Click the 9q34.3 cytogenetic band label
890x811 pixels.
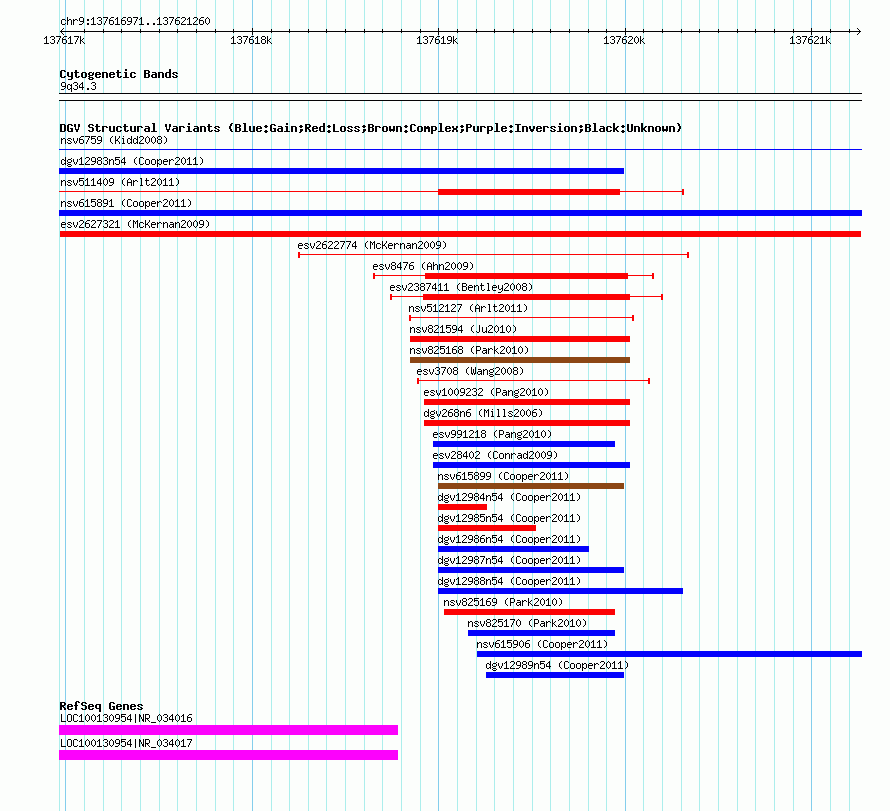pyautogui.click(x=78, y=86)
